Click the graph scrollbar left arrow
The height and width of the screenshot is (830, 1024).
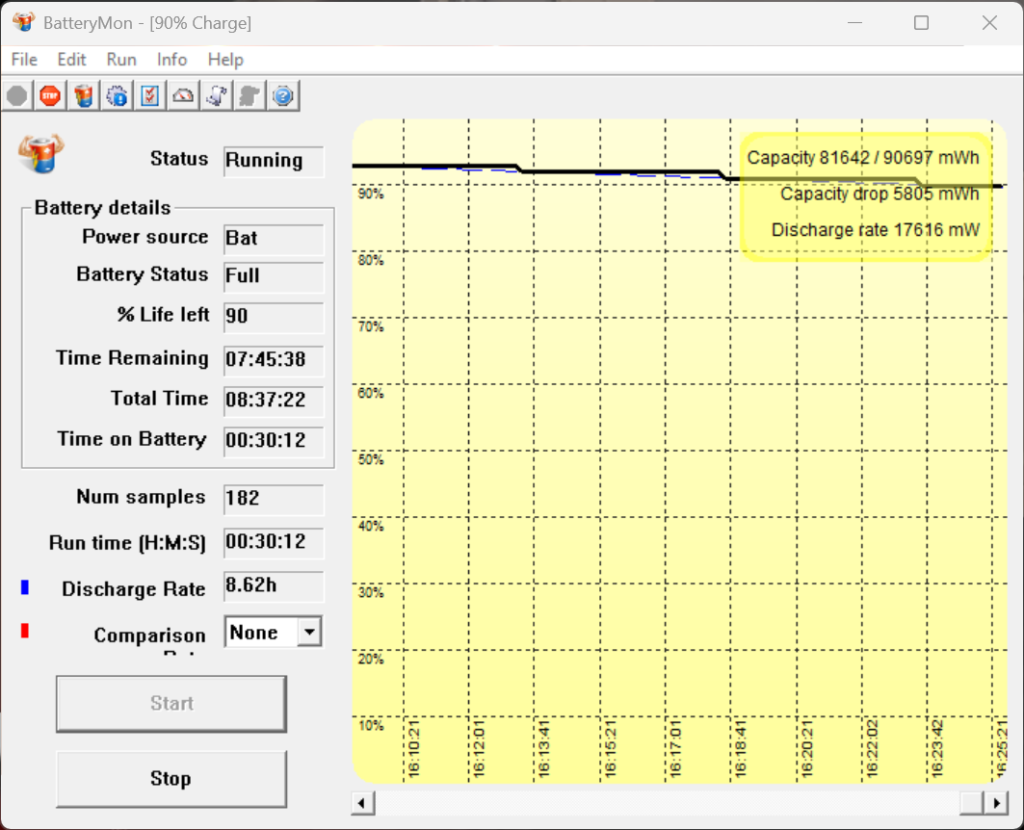point(362,803)
